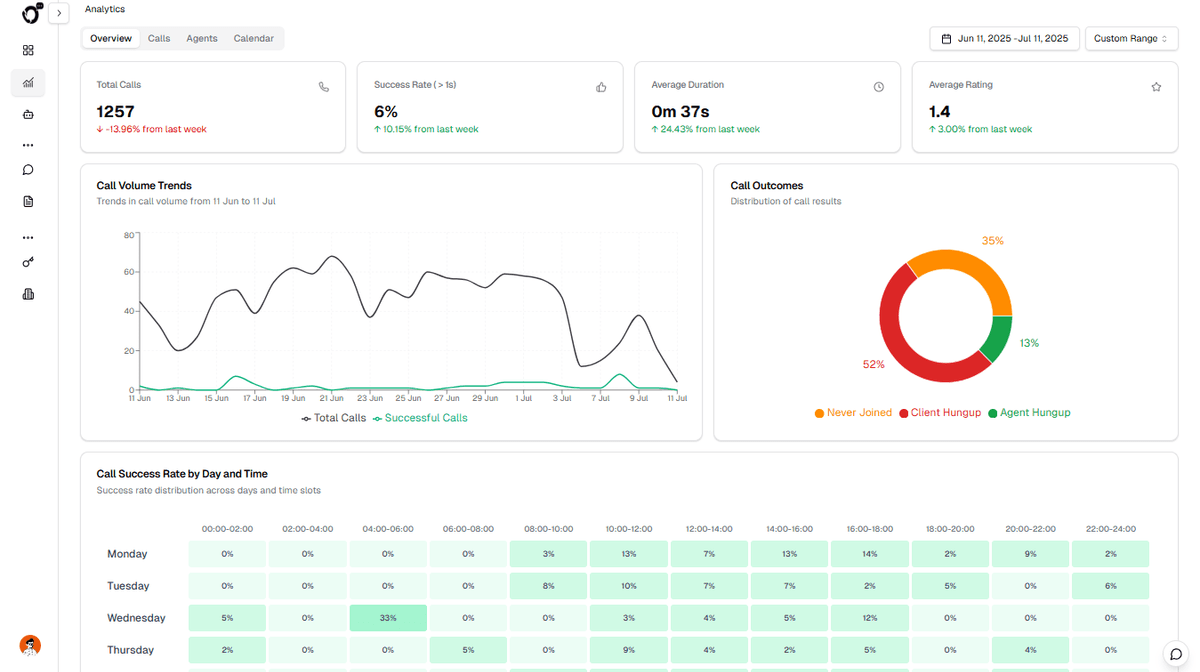
Task: Open the documents icon in sidebar
Action: click(28, 201)
